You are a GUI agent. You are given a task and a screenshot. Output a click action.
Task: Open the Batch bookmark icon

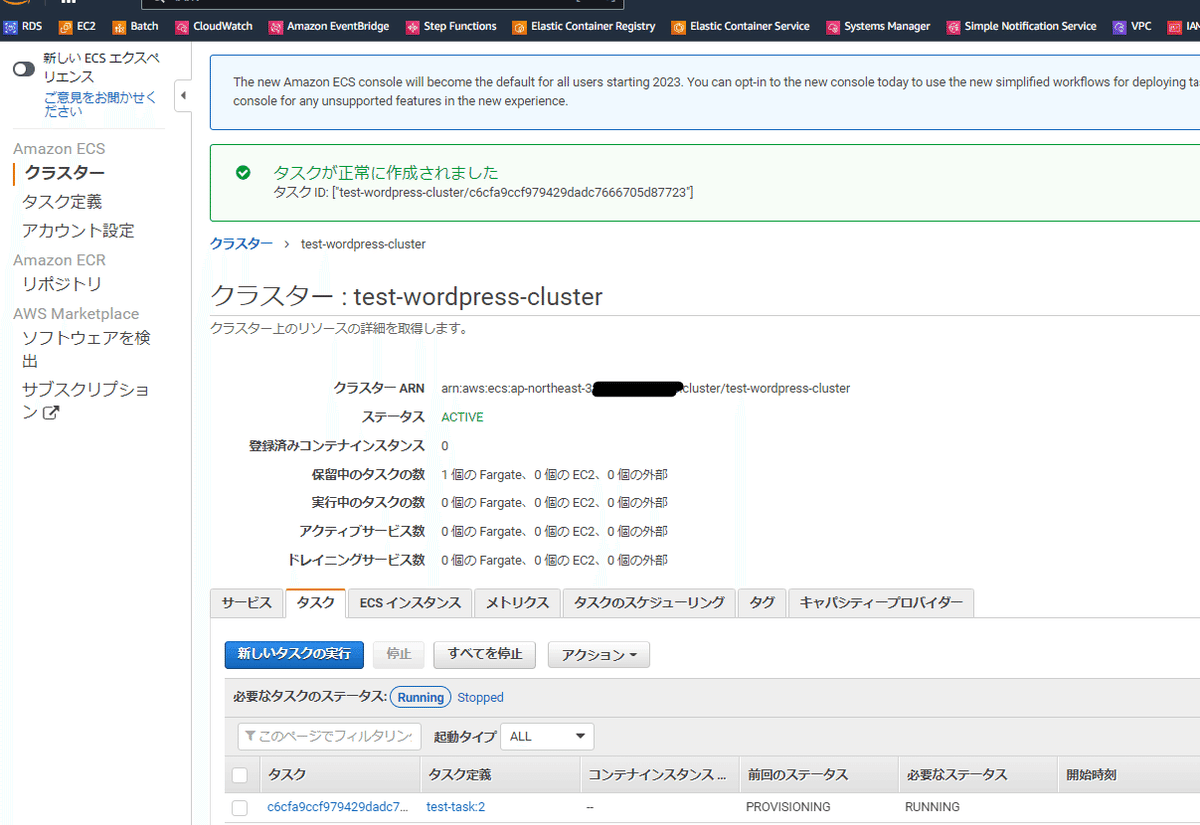click(x=119, y=27)
